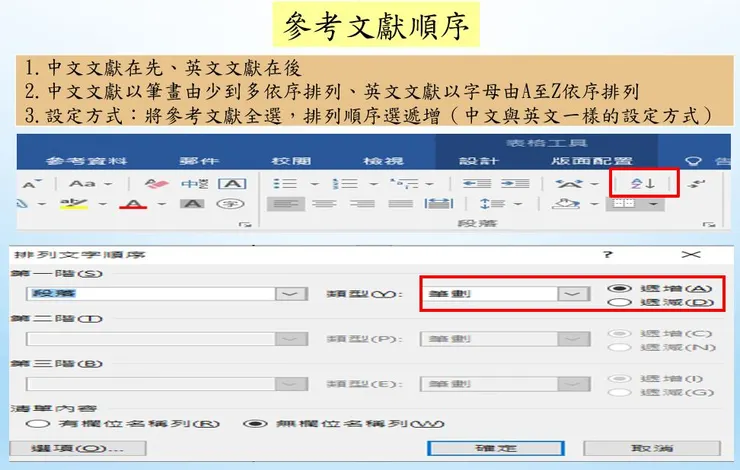Click the table borders icon
The width and height of the screenshot is (740, 470).
pyautogui.click(x=624, y=204)
